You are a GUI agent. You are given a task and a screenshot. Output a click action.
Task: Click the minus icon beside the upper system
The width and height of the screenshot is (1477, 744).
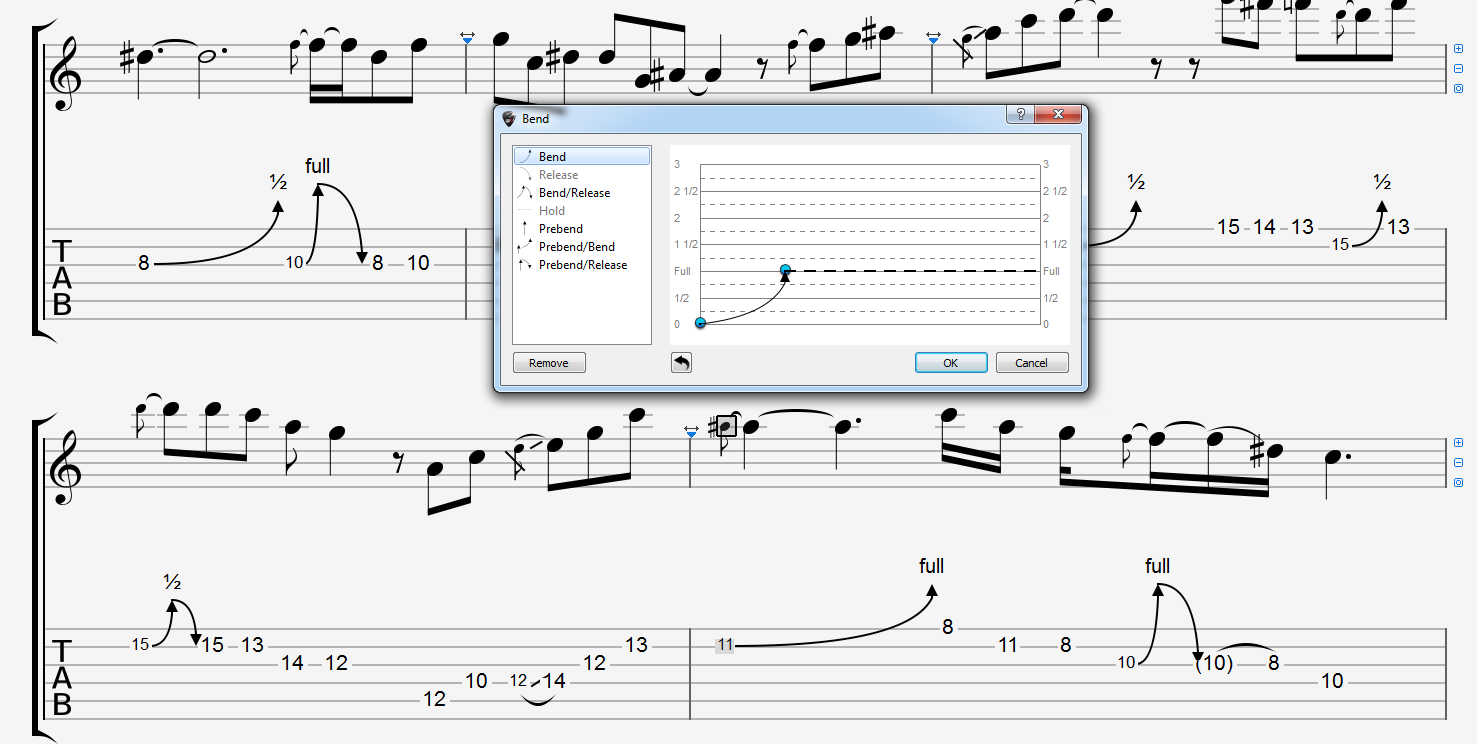(1458, 68)
